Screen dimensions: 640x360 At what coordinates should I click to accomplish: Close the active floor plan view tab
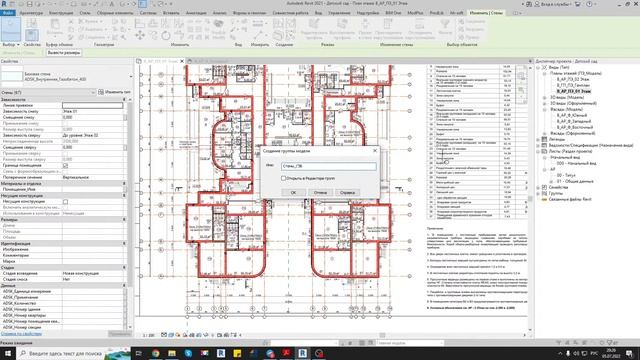pos(182,61)
